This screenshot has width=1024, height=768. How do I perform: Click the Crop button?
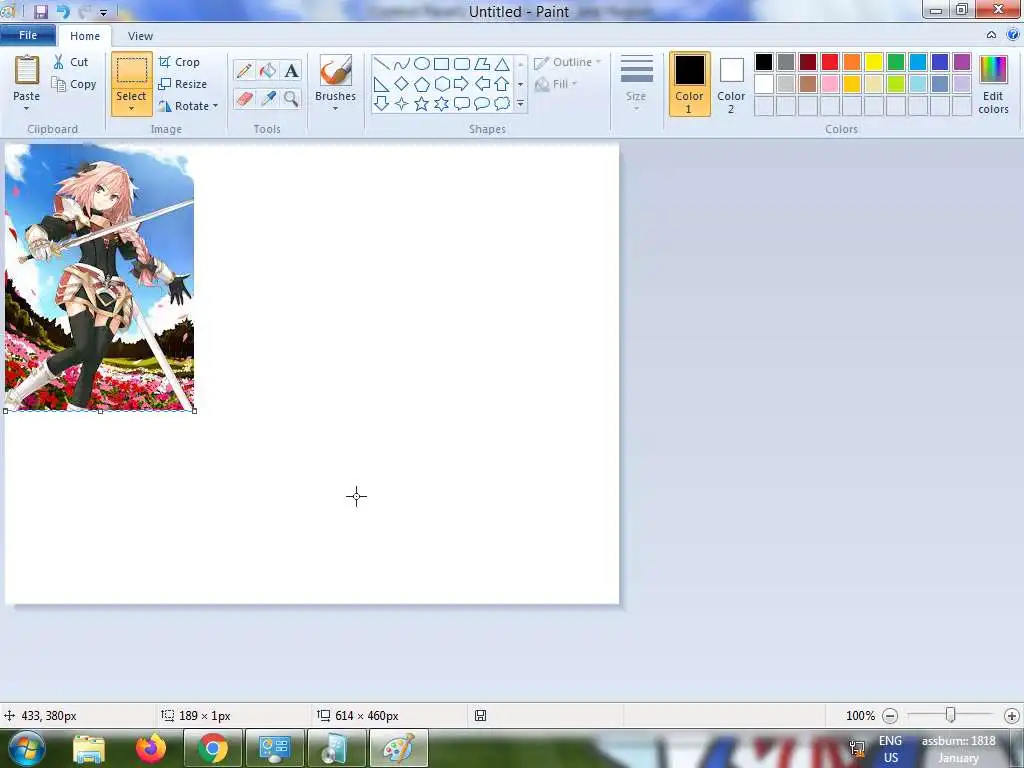tap(179, 62)
